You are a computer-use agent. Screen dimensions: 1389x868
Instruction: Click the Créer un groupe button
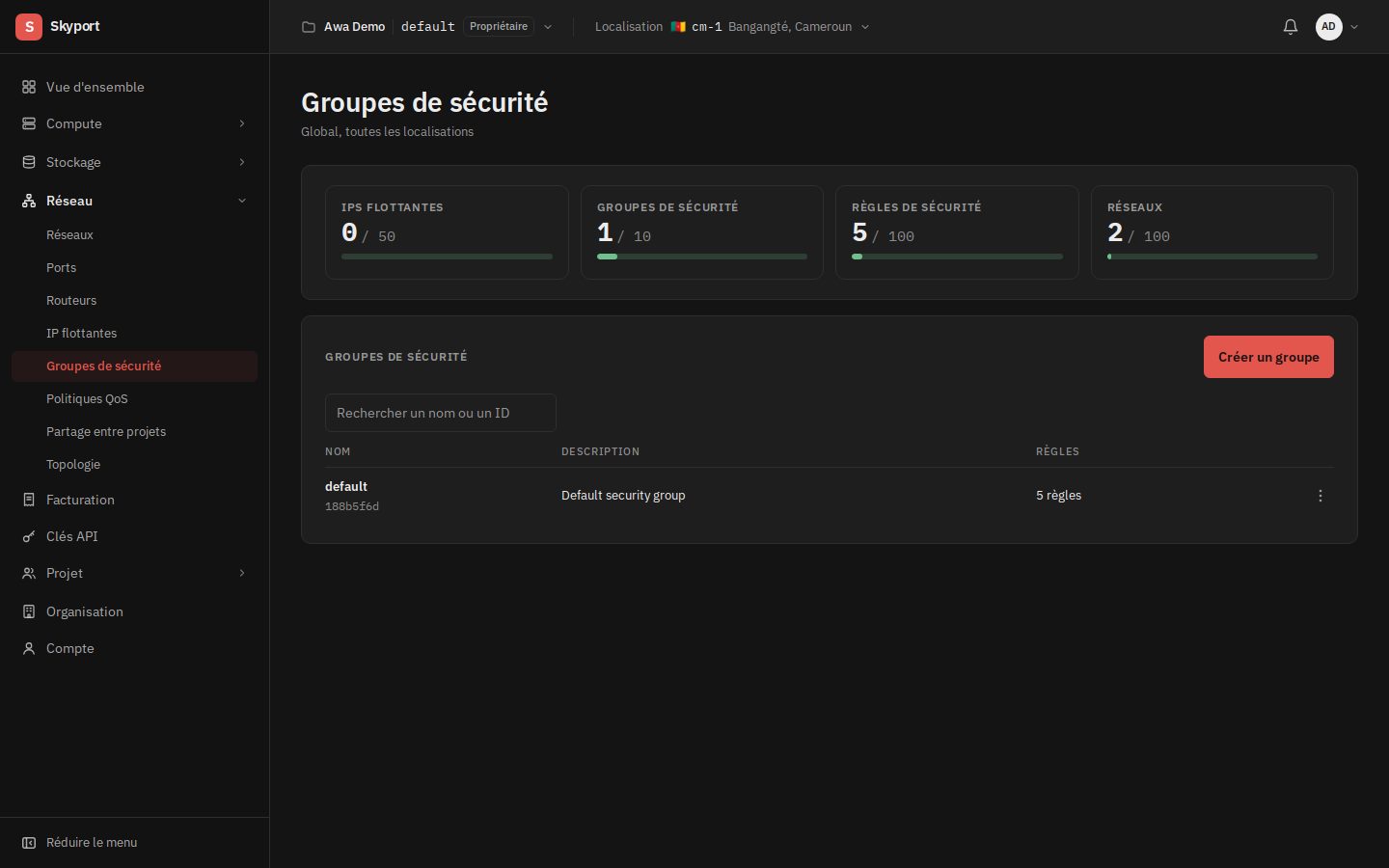(x=1268, y=357)
